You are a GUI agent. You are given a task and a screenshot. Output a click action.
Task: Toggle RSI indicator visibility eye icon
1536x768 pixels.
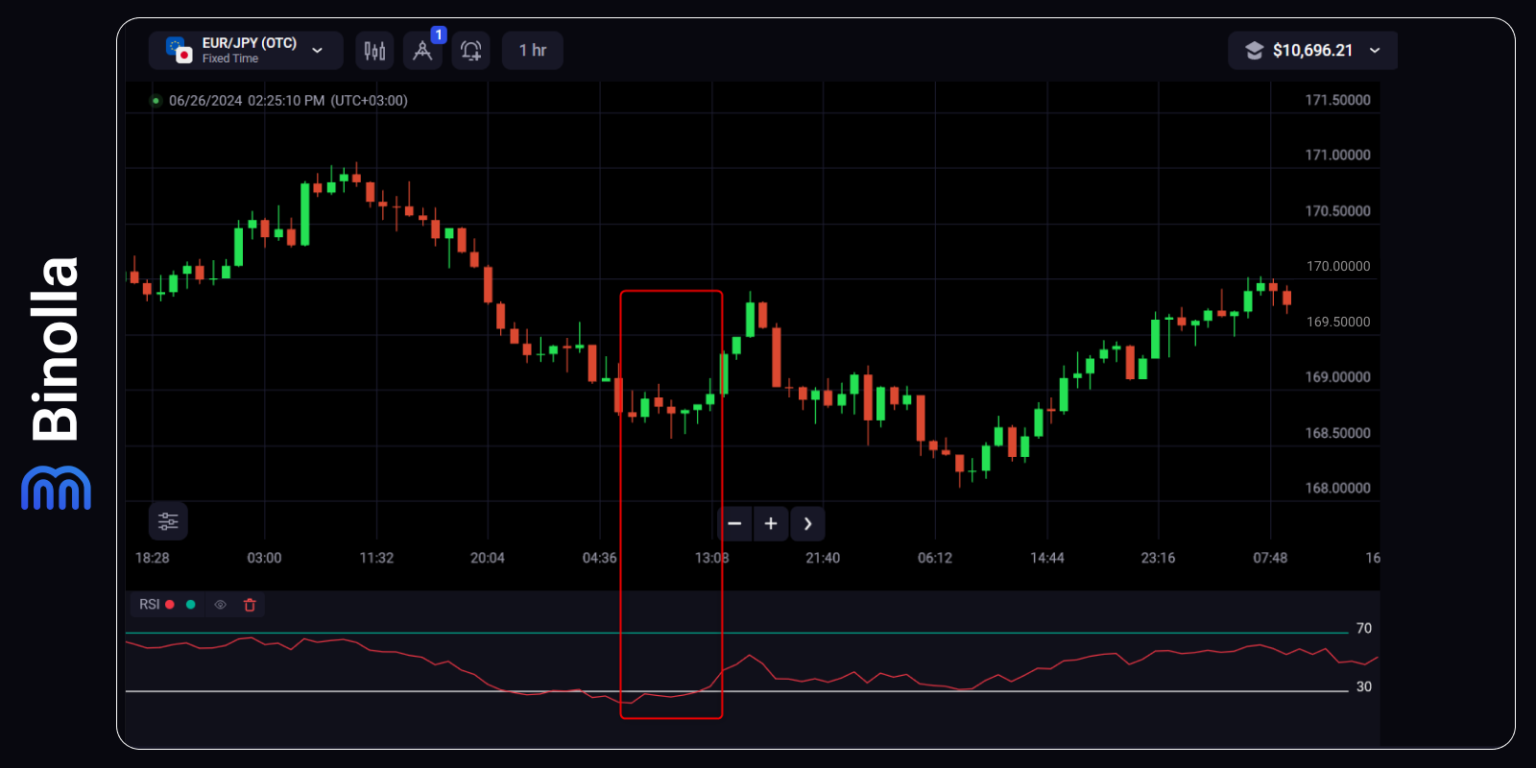[x=220, y=605]
